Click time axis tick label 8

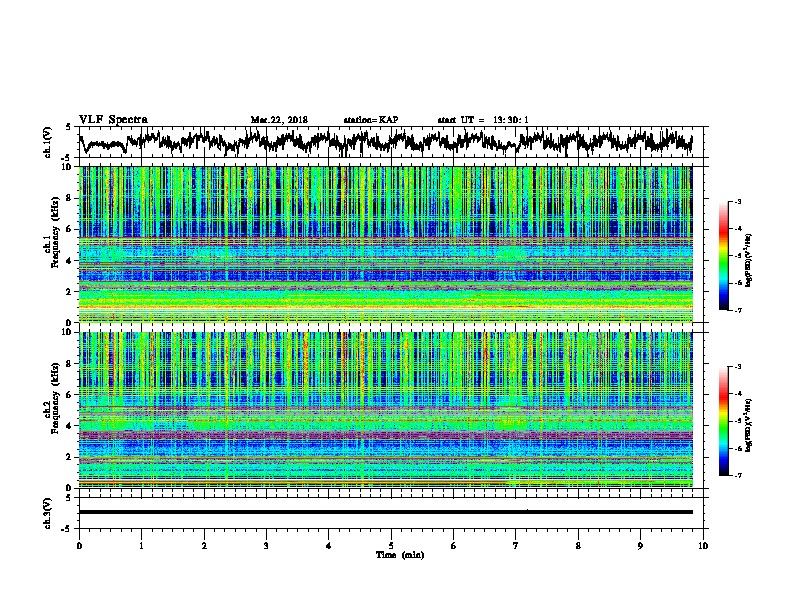pyautogui.click(x=578, y=546)
